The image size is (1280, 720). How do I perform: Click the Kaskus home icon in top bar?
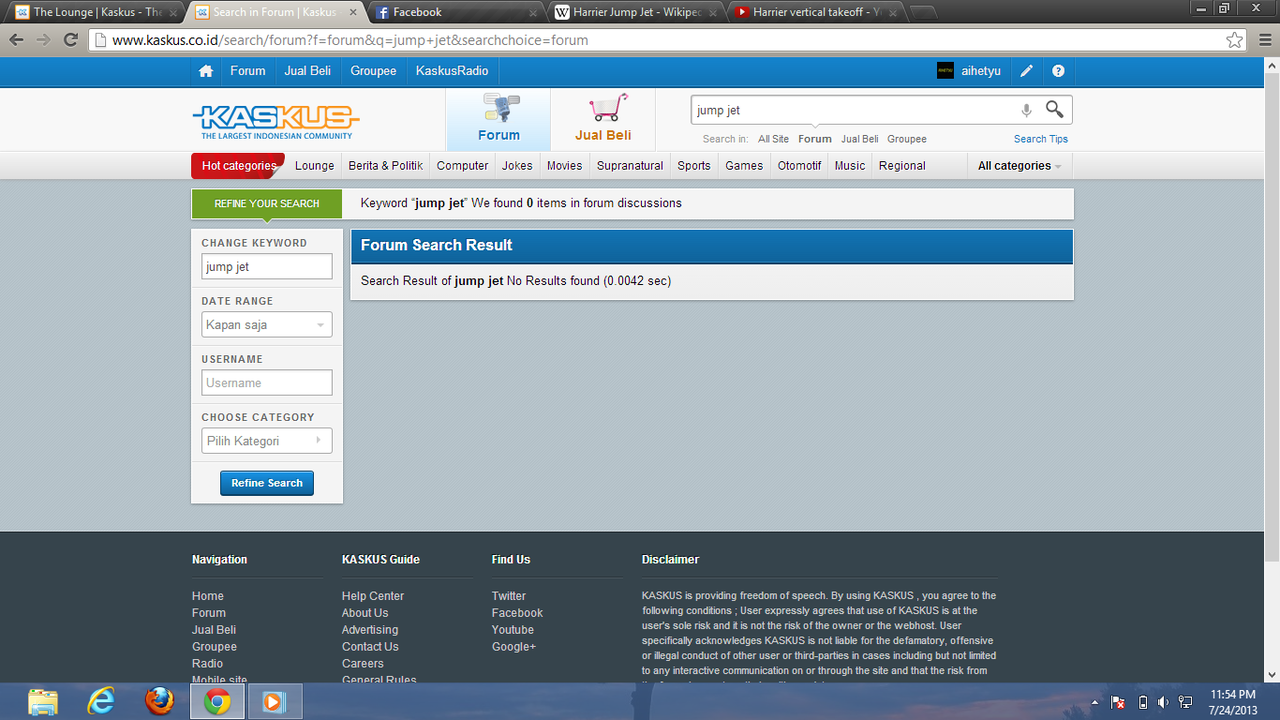206,71
